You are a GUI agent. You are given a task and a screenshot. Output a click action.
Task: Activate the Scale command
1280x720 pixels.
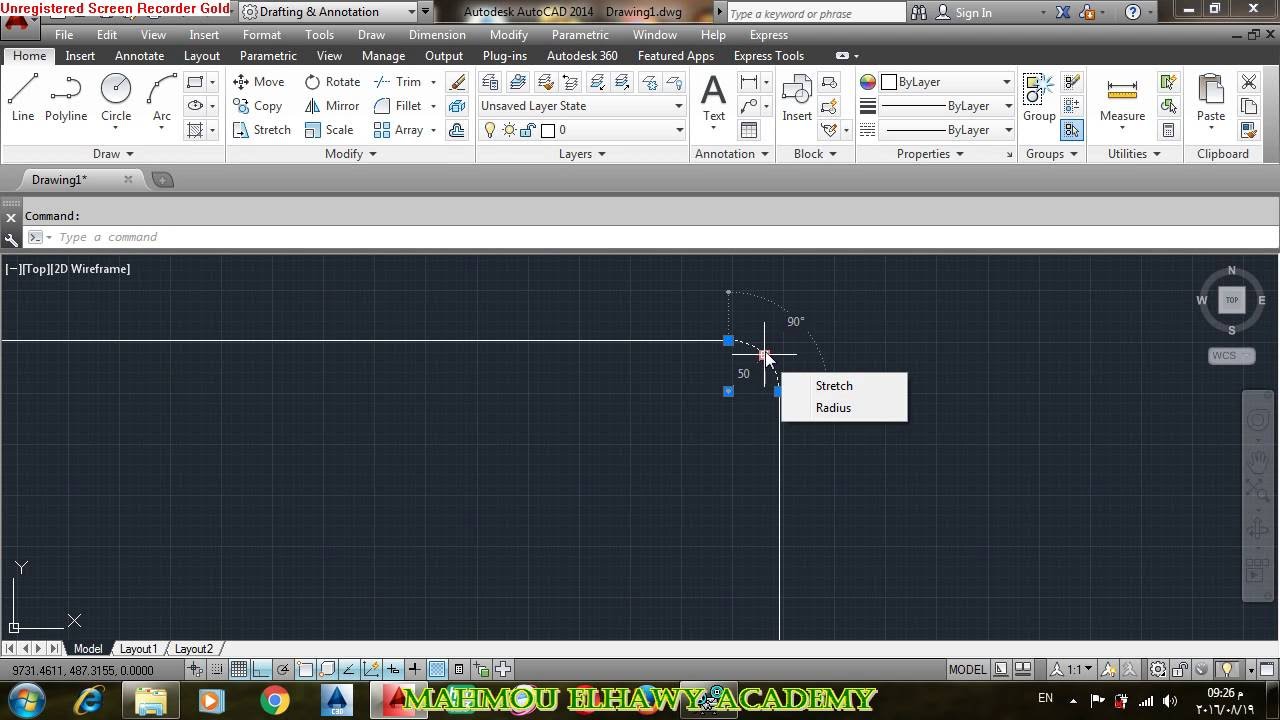click(x=330, y=130)
